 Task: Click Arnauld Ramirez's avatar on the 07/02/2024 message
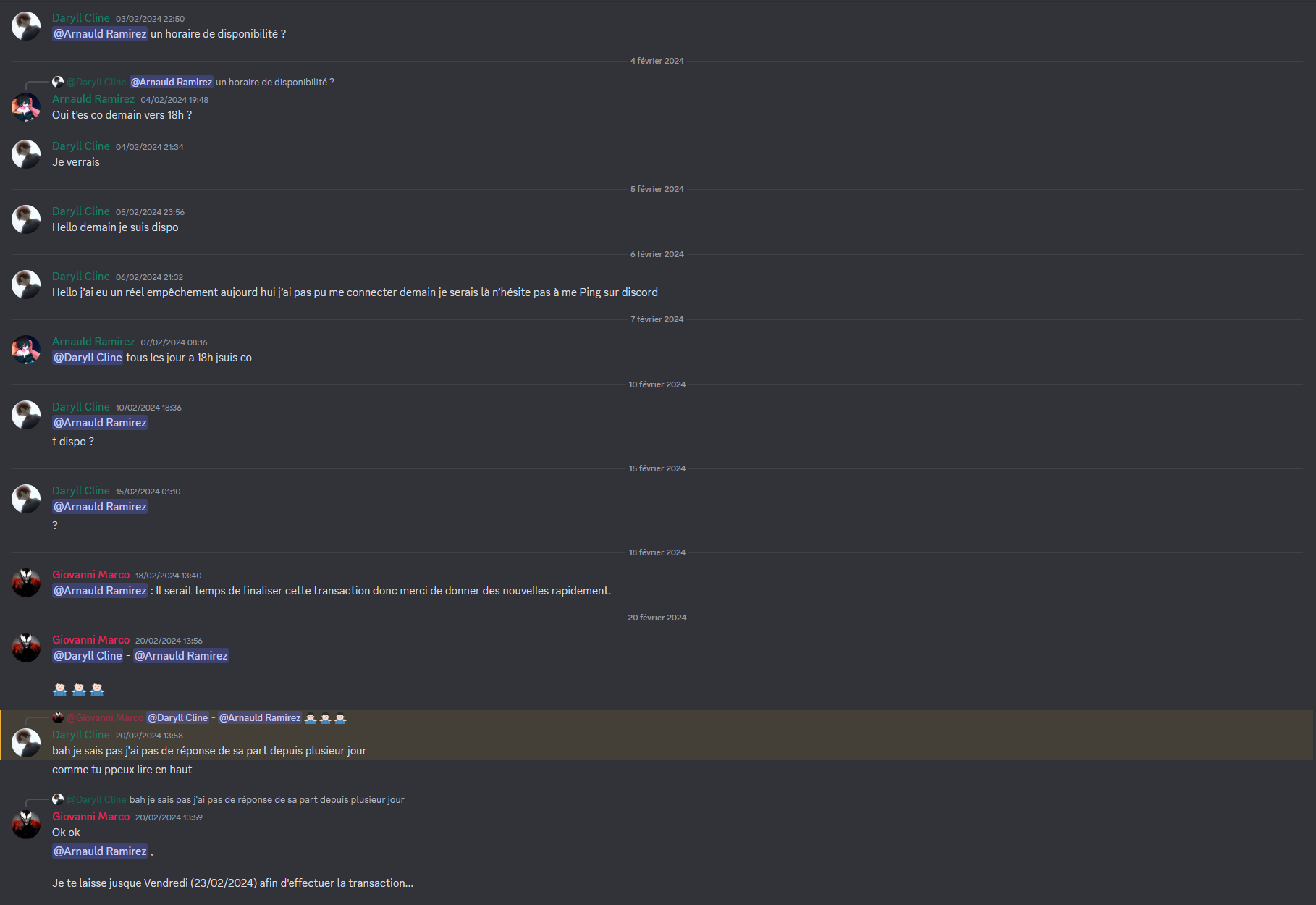coord(26,350)
